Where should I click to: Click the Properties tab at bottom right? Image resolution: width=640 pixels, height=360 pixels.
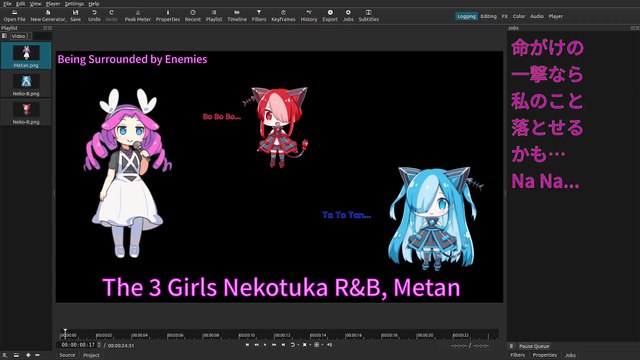(544, 355)
